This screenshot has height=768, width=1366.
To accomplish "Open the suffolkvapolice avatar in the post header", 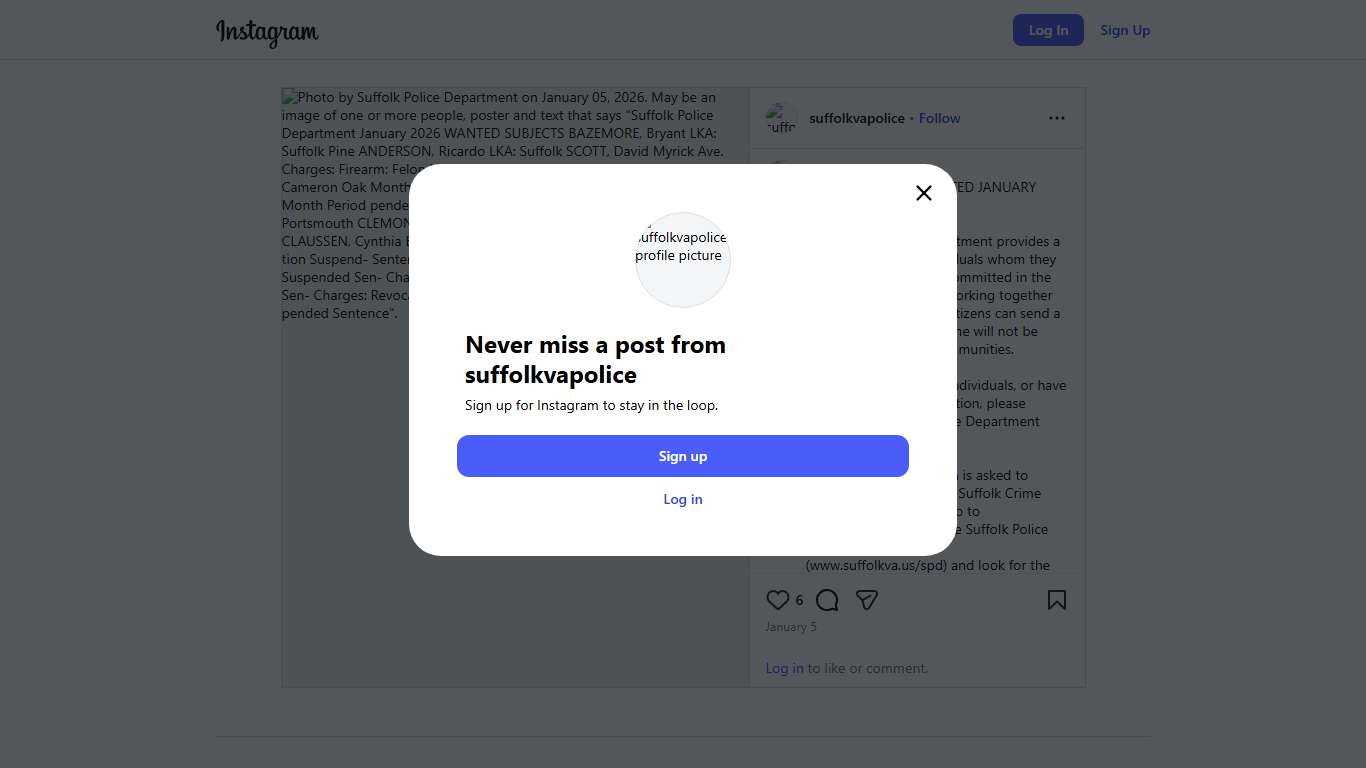I will coord(781,118).
